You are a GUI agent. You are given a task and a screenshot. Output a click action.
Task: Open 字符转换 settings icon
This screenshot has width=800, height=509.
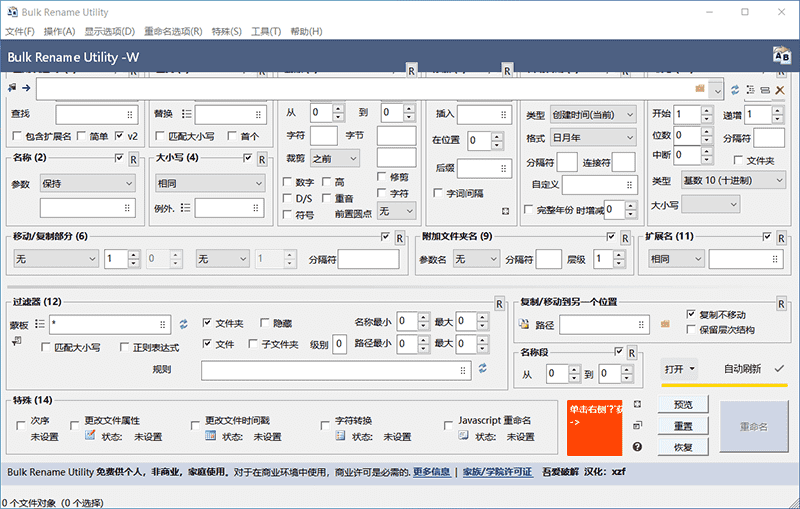340,435
